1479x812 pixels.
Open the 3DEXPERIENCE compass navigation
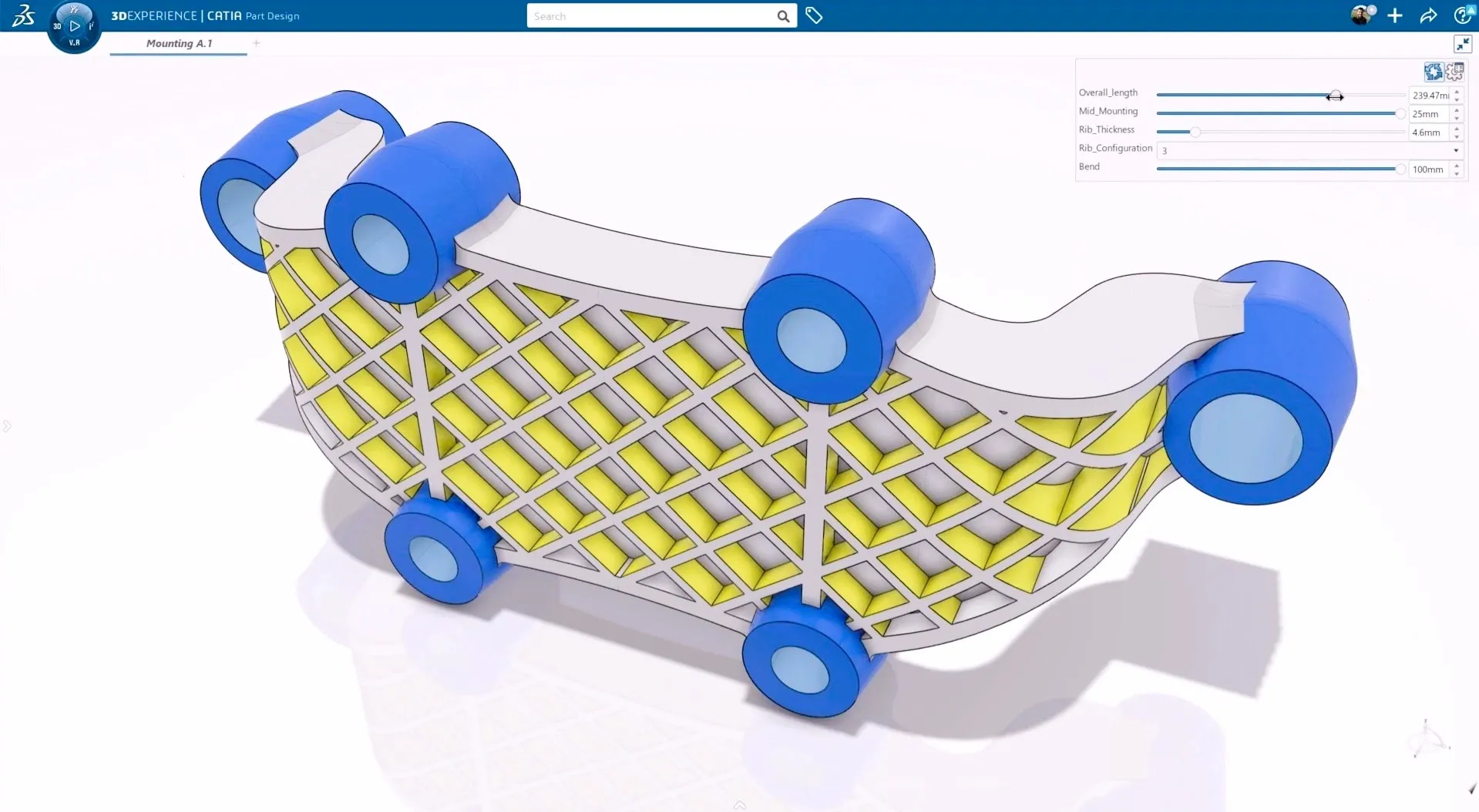[74, 25]
